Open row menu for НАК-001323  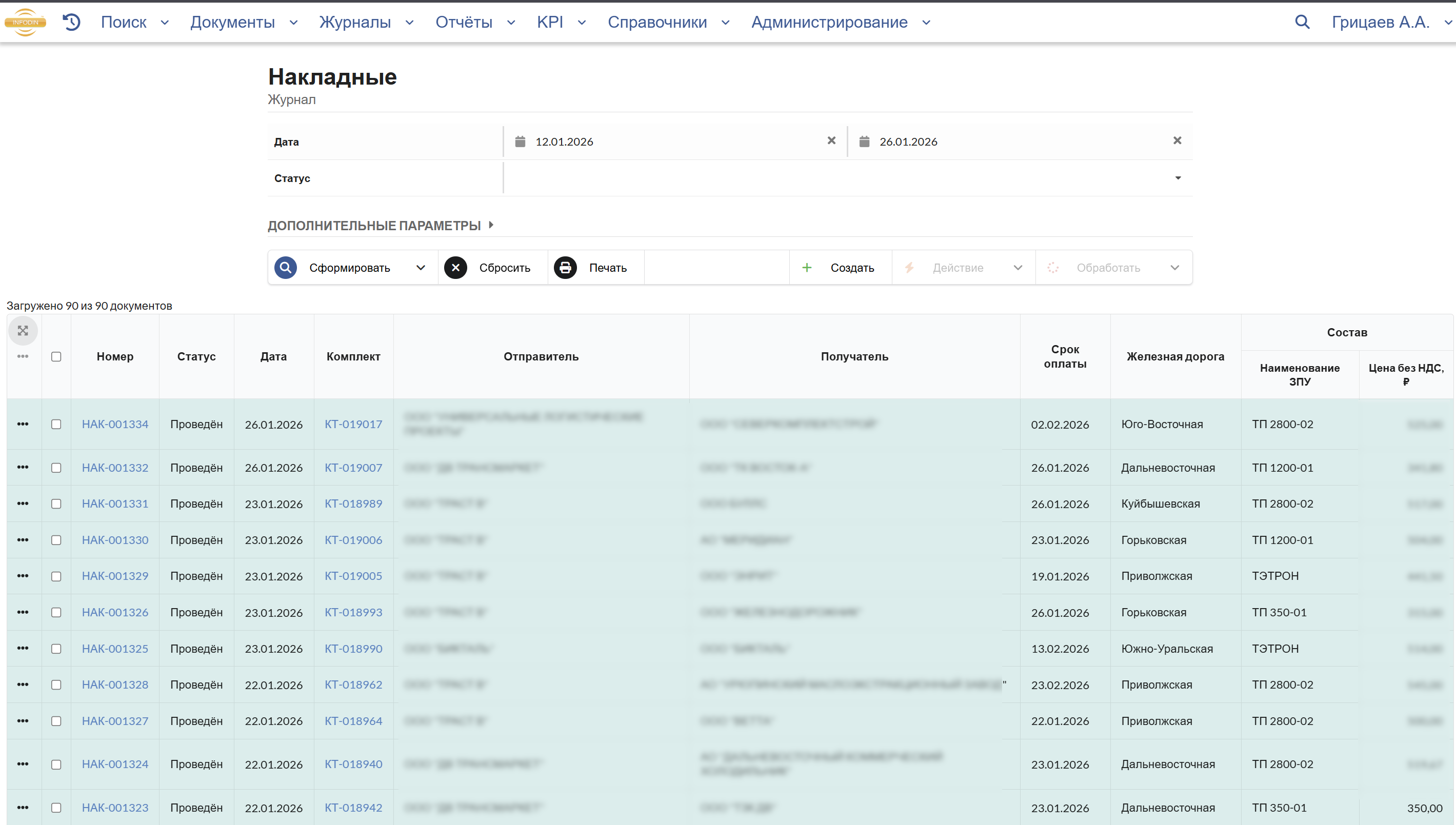(23, 808)
